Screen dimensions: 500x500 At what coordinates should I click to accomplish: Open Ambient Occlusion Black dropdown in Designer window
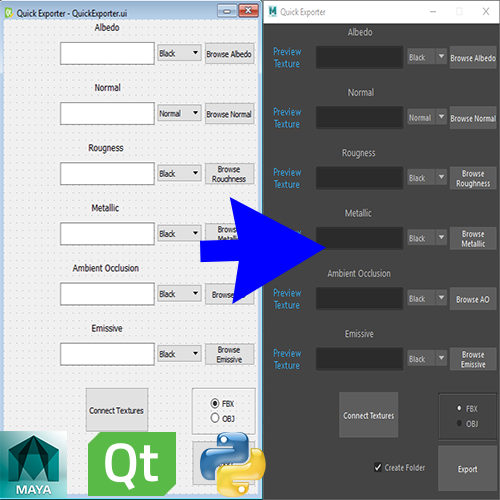(179, 294)
